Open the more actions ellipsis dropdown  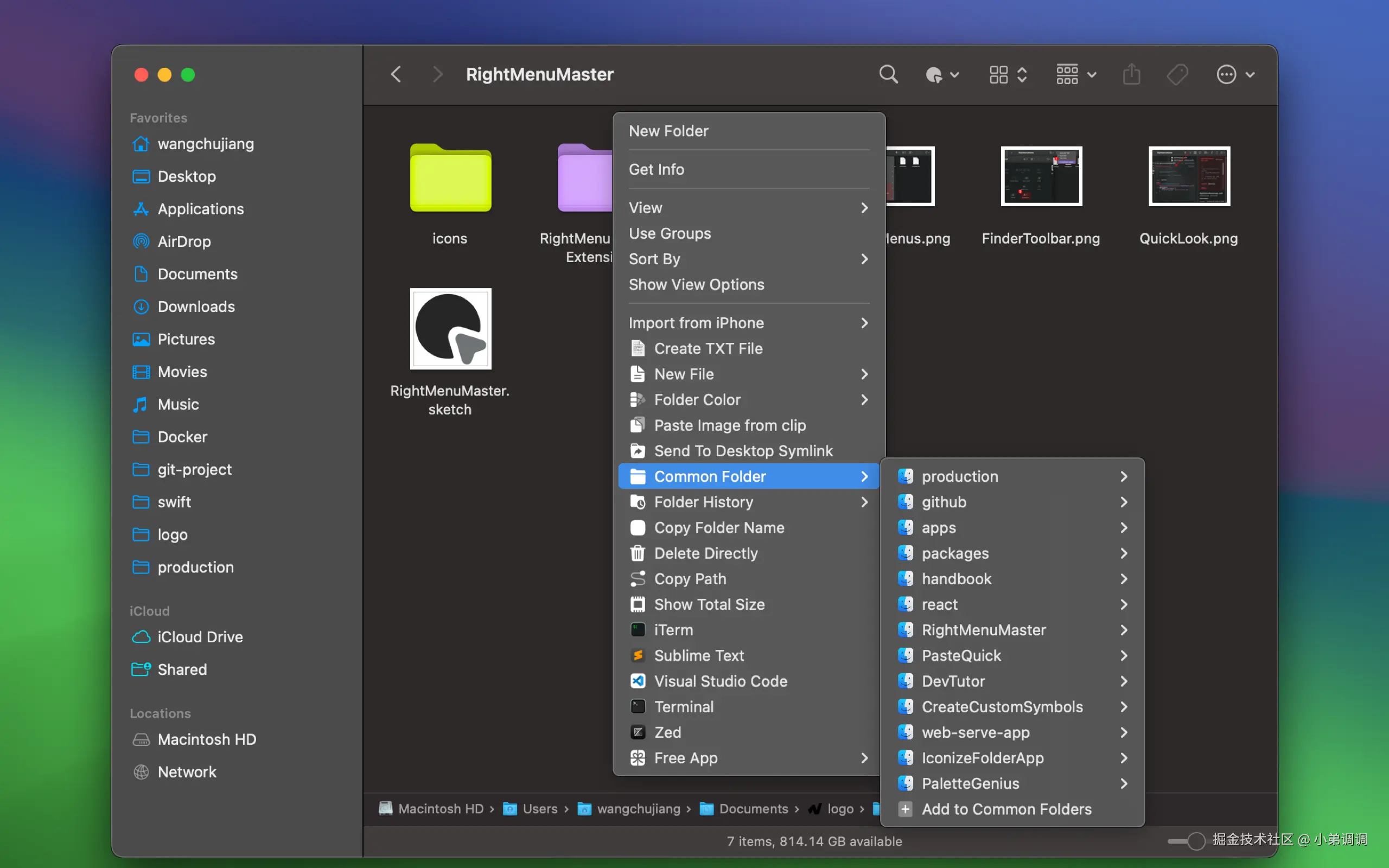[1234, 75]
